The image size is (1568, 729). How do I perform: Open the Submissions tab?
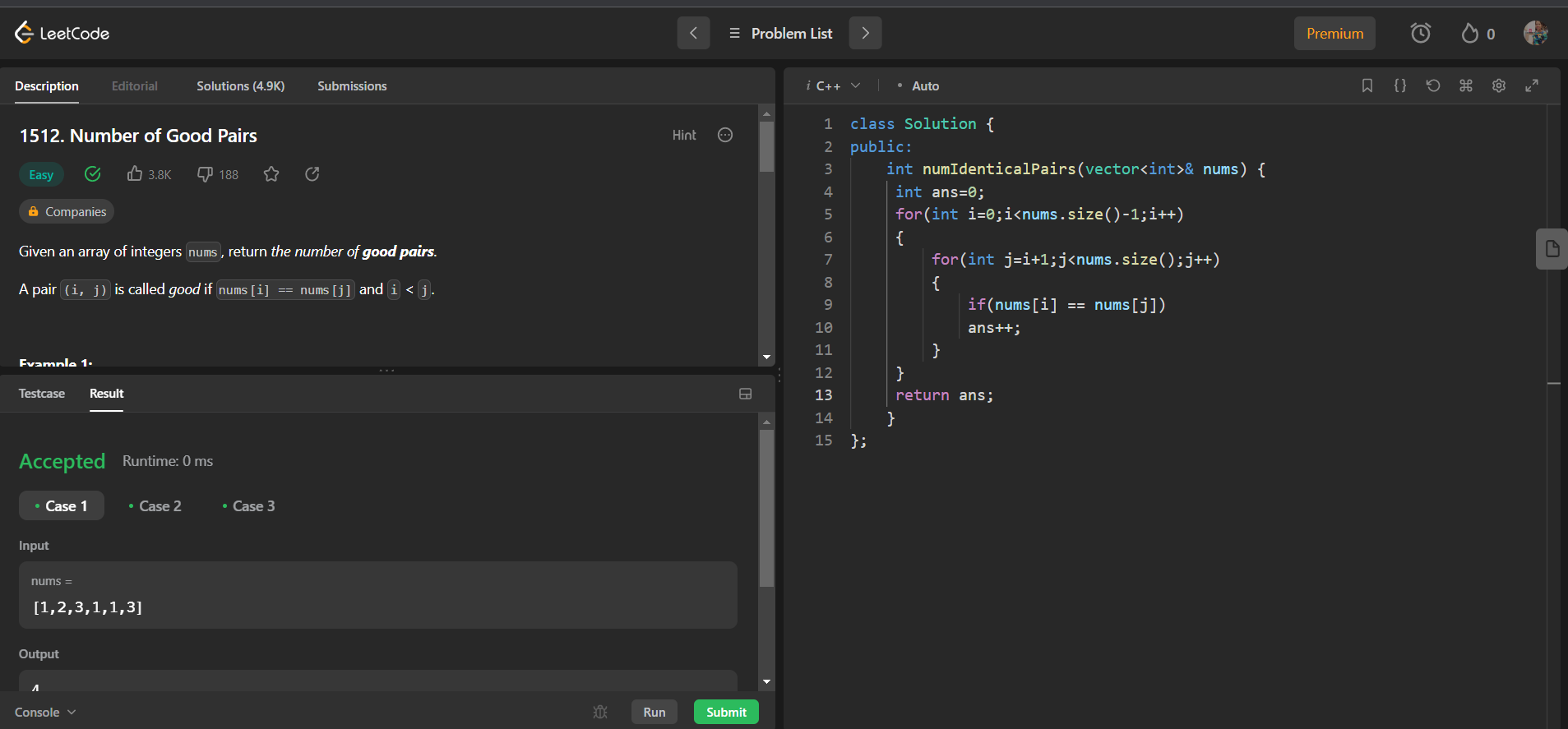[352, 85]
